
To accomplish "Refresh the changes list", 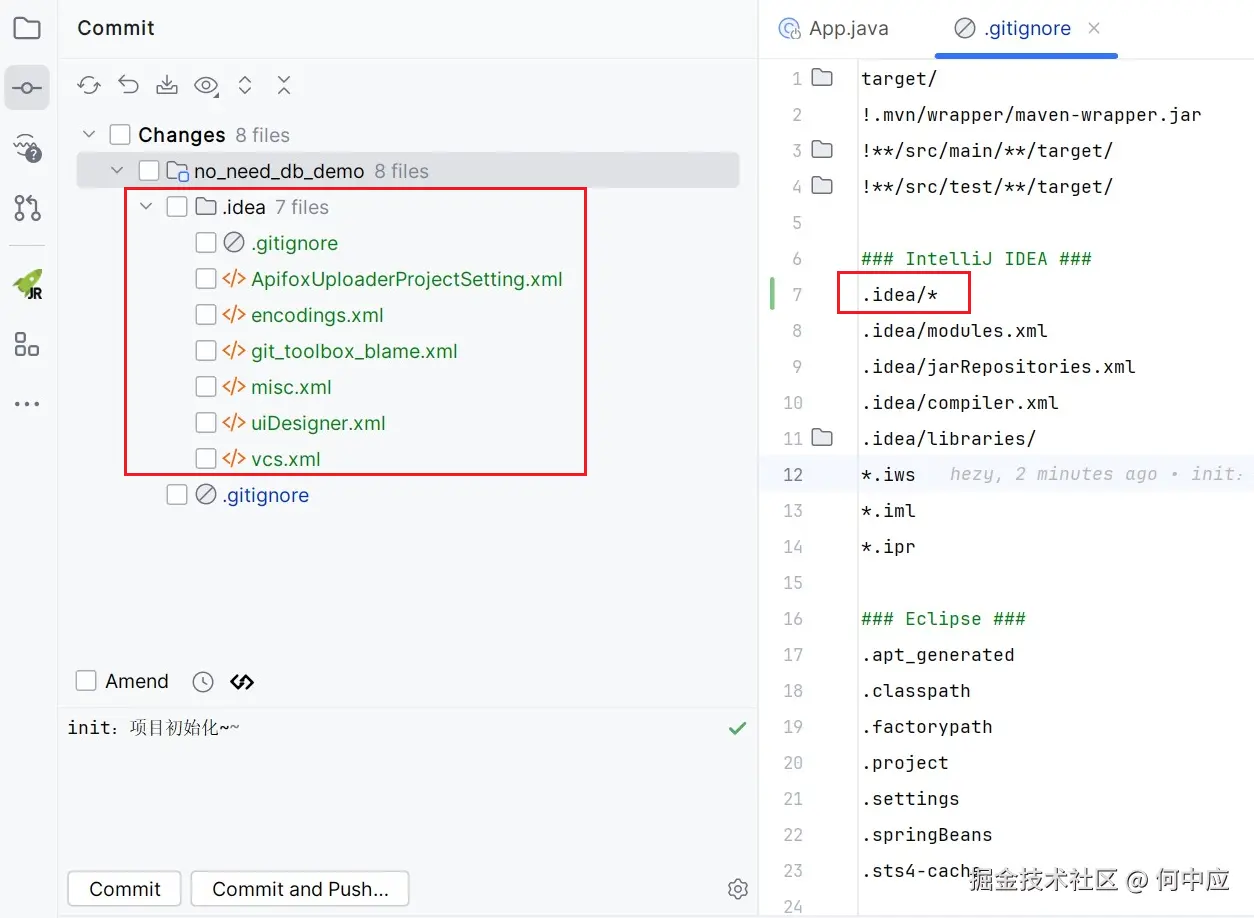I will pyautogui.click(x=90, y=85).
